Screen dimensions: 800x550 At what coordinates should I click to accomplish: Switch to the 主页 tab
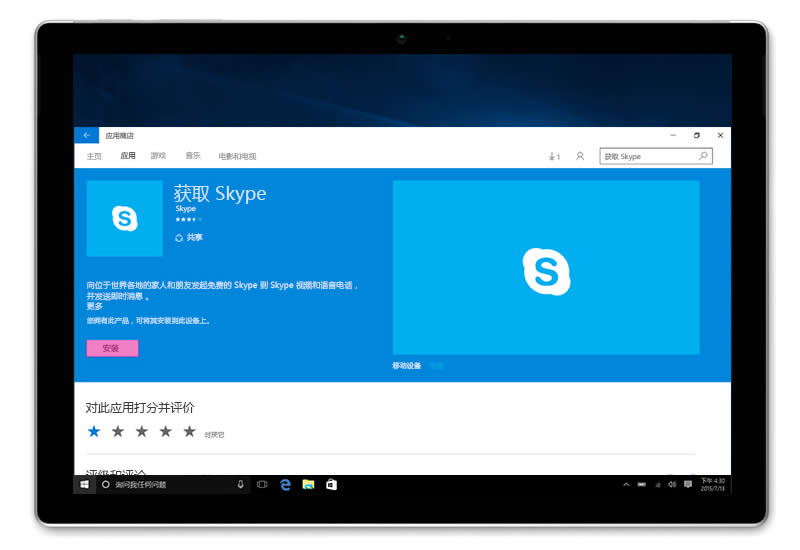tap(94, 156)
